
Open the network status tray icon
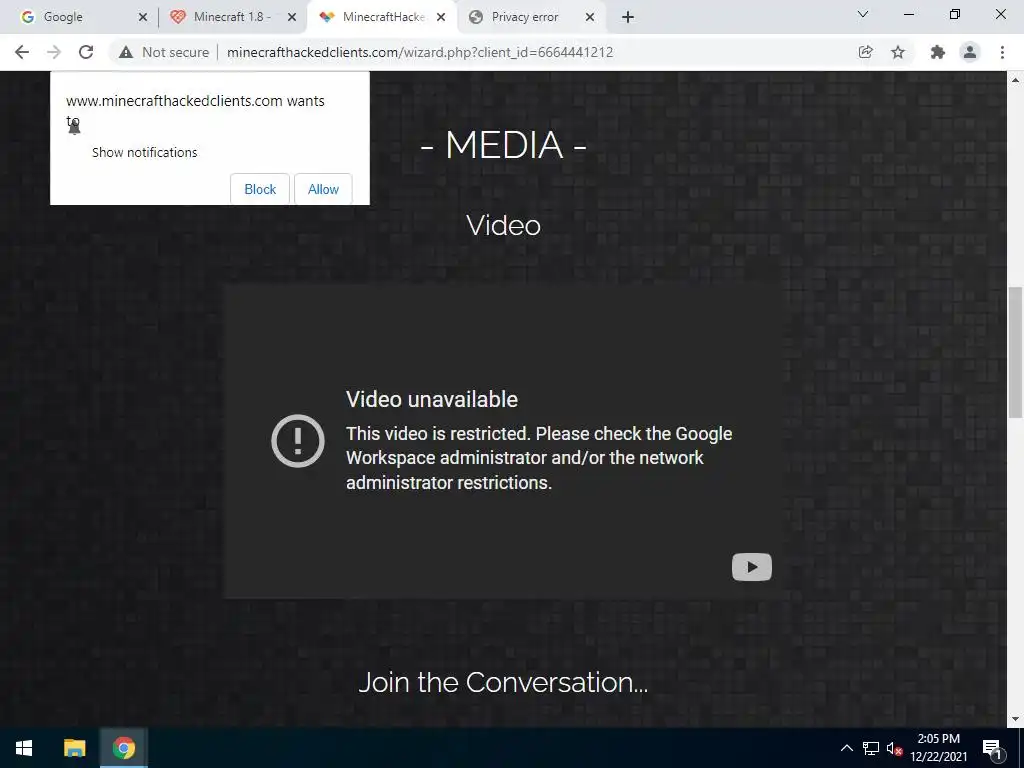871,748
